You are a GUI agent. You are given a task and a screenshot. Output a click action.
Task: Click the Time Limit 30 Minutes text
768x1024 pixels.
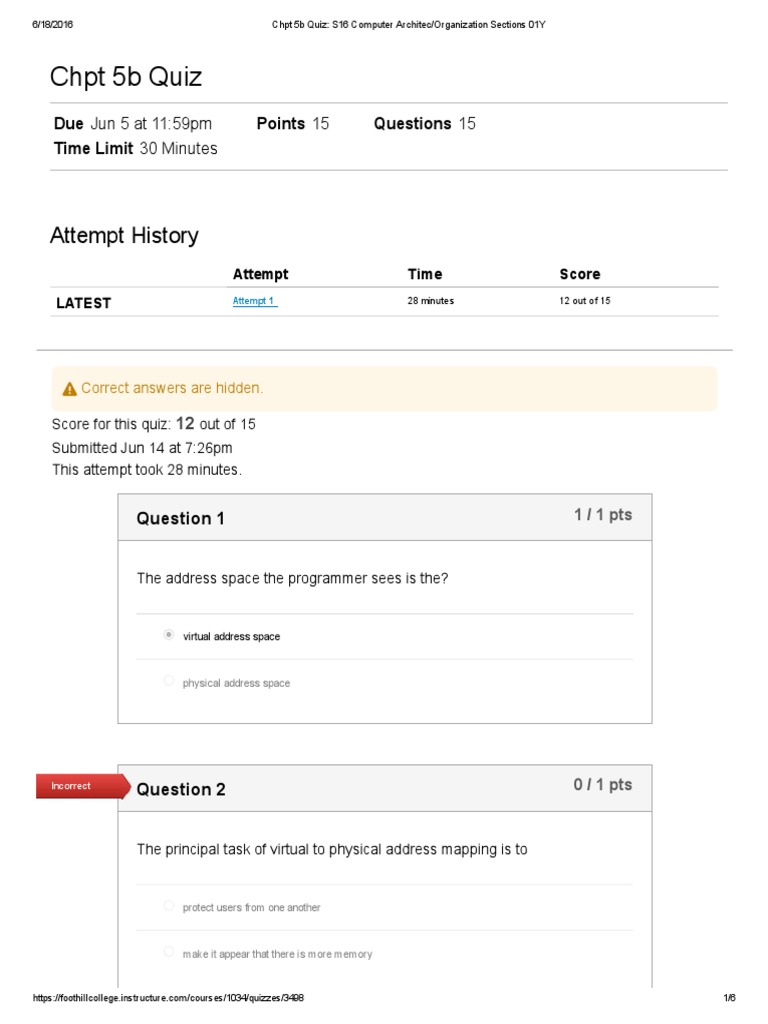[x=135, y=148]
